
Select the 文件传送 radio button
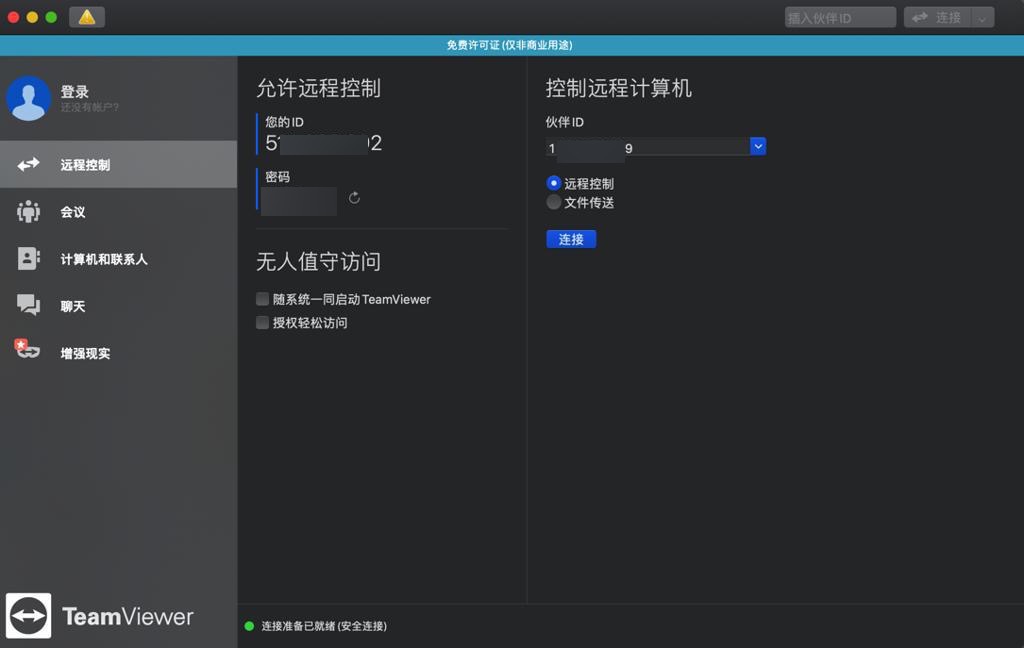click(553, 202)
